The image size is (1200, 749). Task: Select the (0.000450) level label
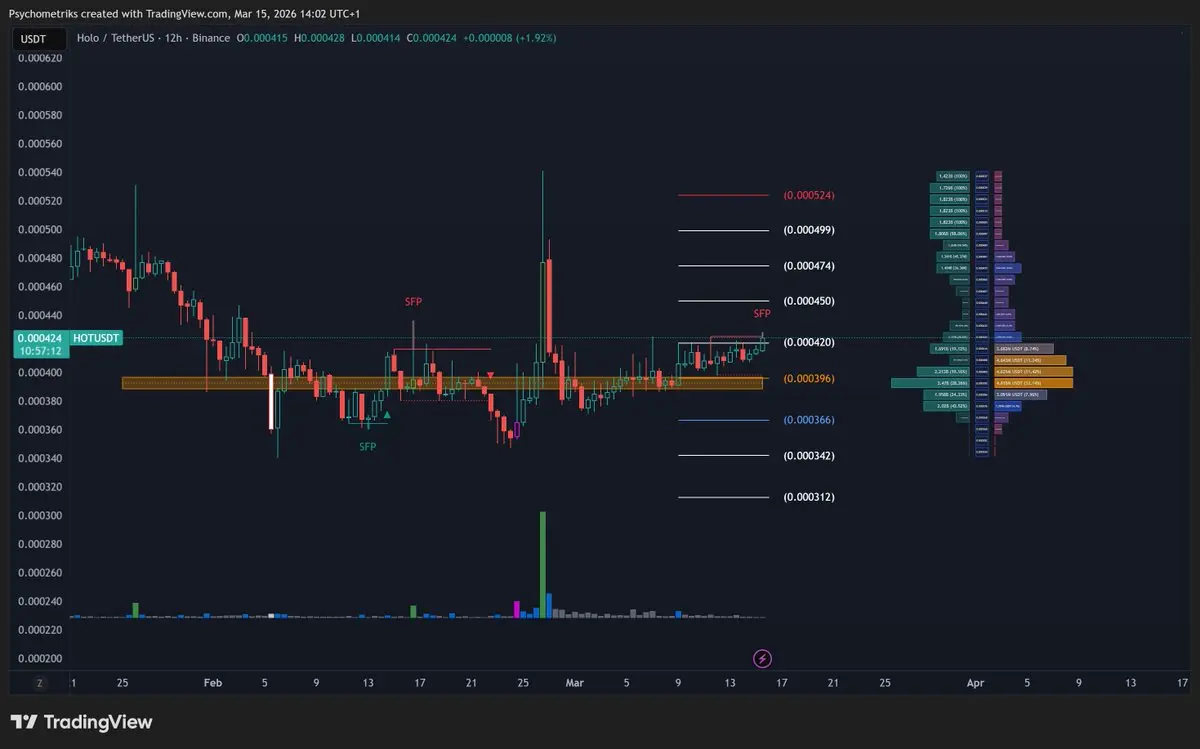coord(808,301)
